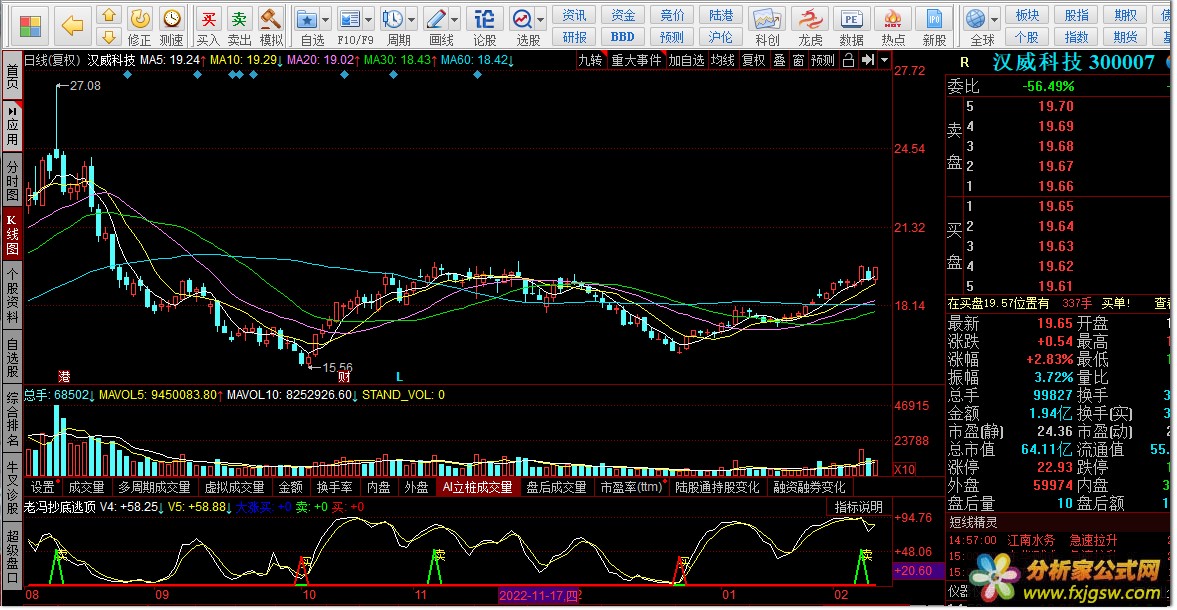Open the colorful home grid icon
1177x610 pixels.
pos(30,26)
